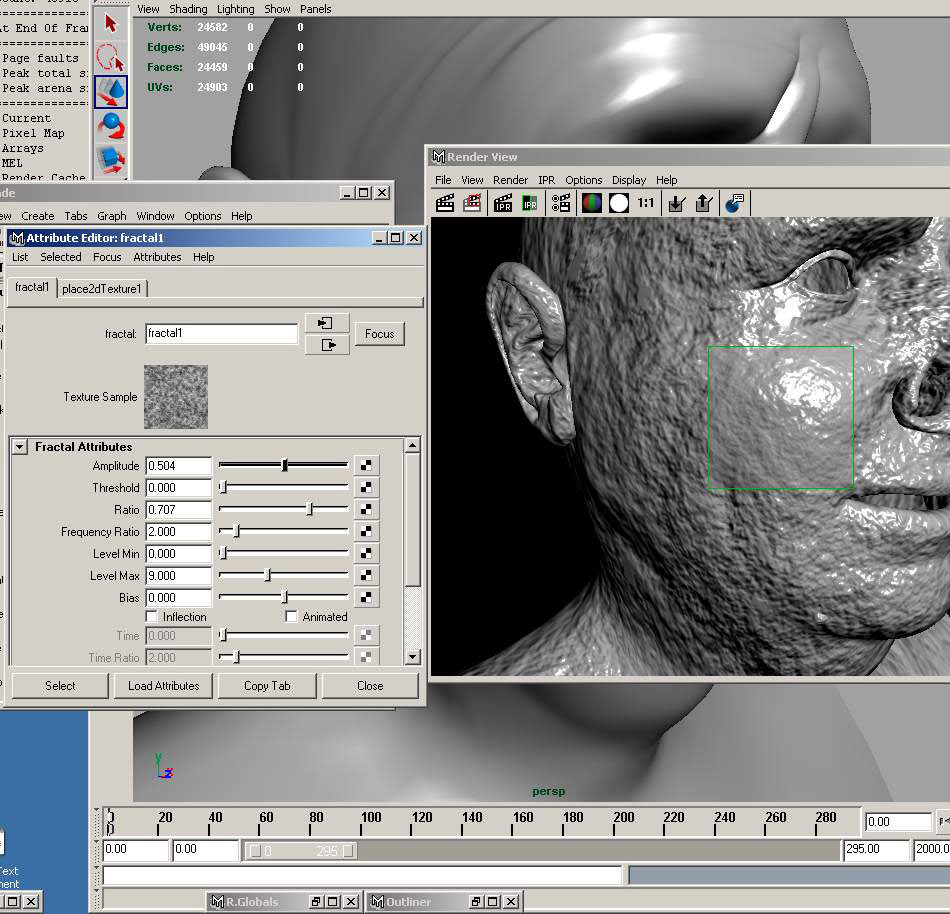Open the viewport Shading menu
The height and width of the screenshot is (914, 950).
pos(188,9)
